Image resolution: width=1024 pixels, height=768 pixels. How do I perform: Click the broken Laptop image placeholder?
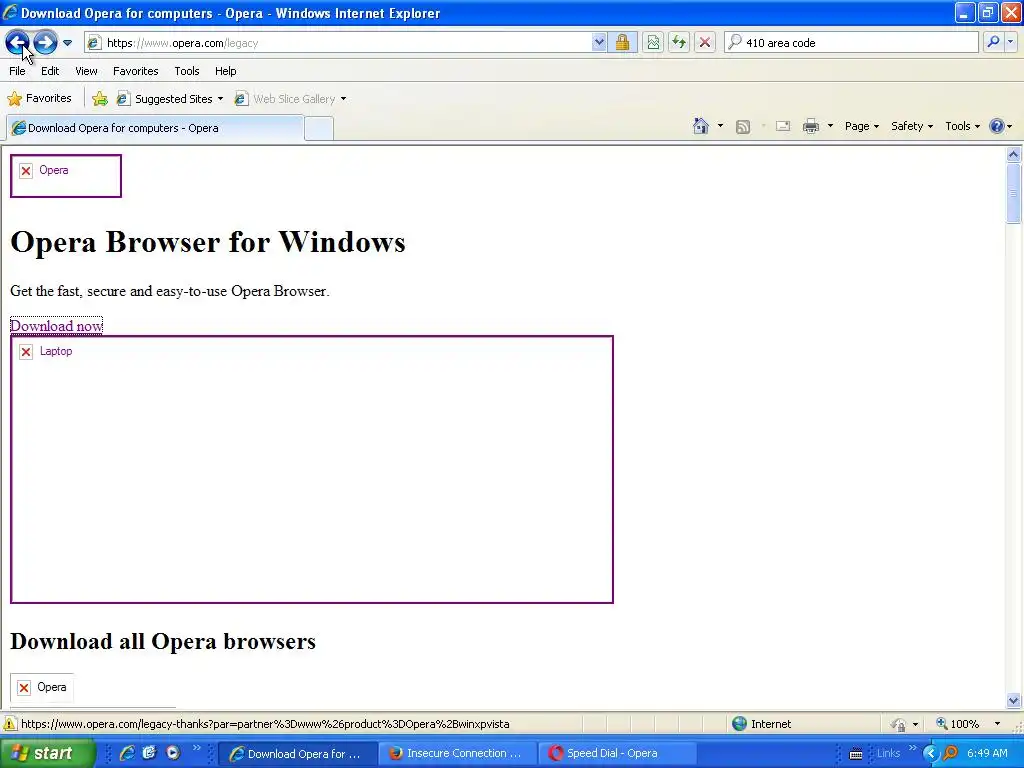click(312, 470)
